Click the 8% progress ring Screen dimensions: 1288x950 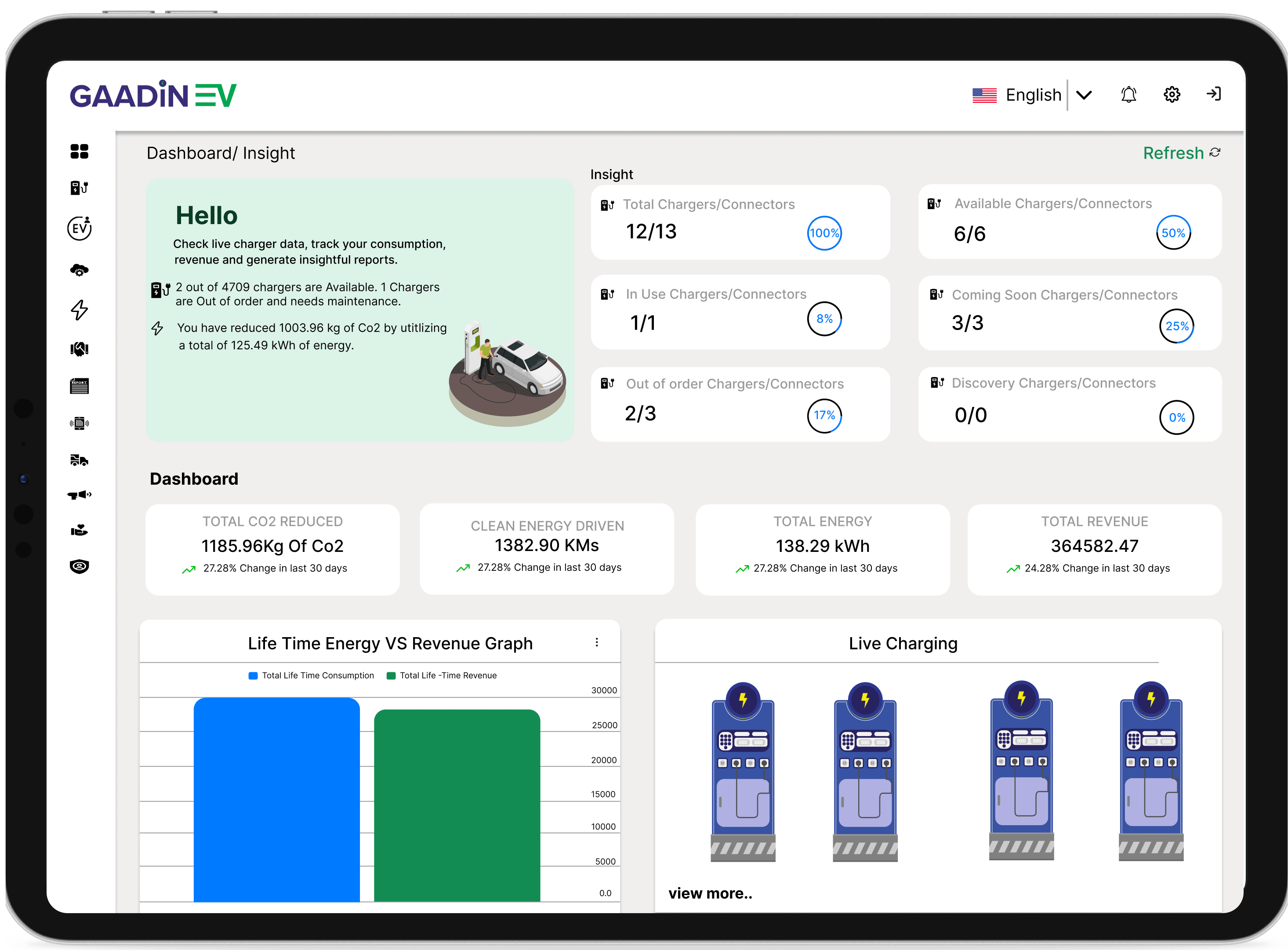[x=824, y=319]
